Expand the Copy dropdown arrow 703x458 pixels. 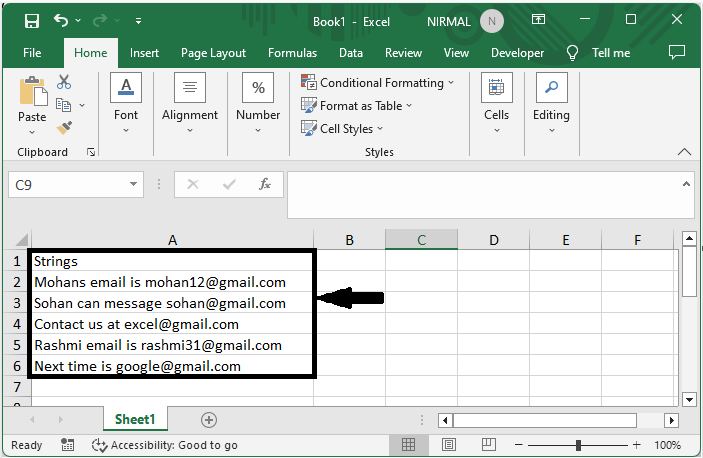click(x=82, y=105)
